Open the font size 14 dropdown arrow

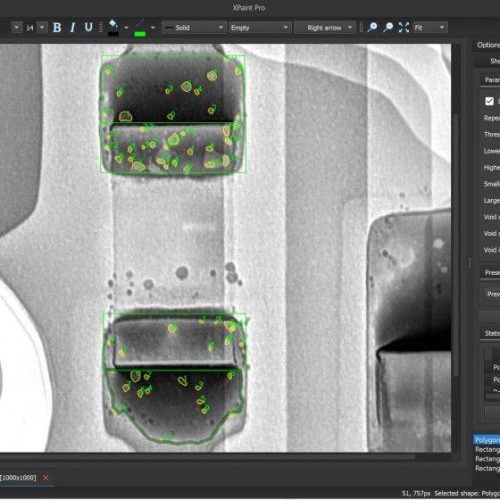click(x=42, y=27)
